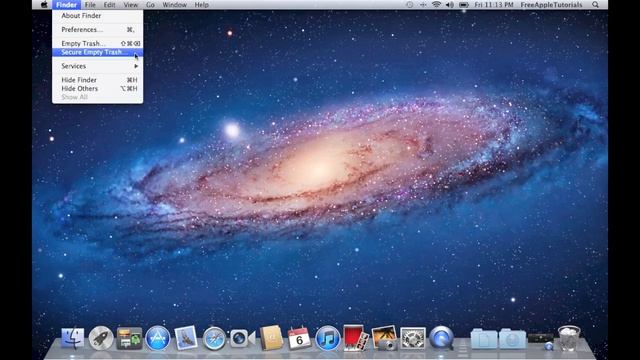The width and height of the screenshot is (640, 360).
Task: Open the Go menu
Action: click(x=150, y=5)
